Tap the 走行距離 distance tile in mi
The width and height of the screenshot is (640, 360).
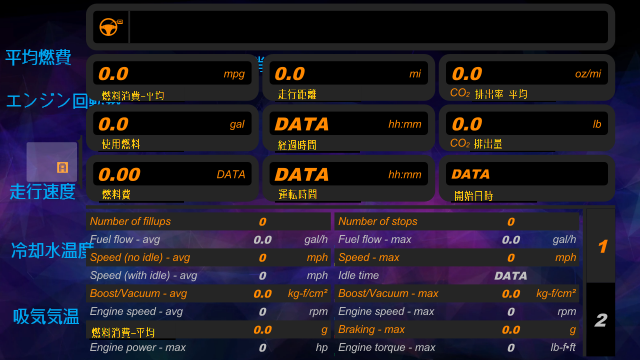click(349, 78)
